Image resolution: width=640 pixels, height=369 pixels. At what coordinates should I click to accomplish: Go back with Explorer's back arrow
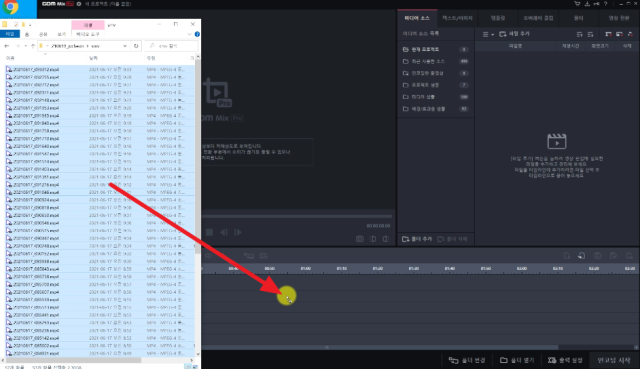[x=7, y=46]
